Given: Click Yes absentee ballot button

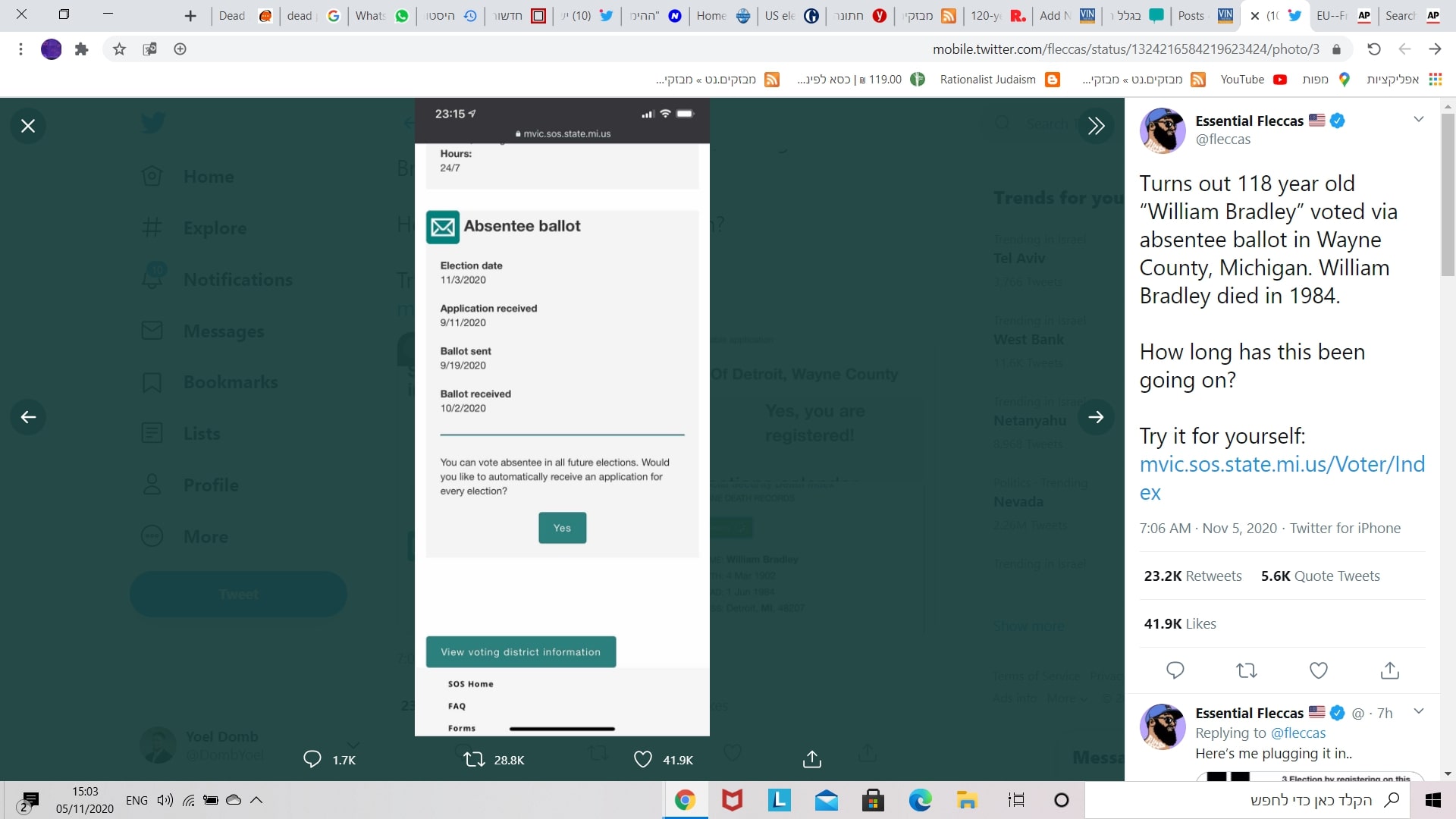Looking at the screenshot, I should (x=561, y=527).
